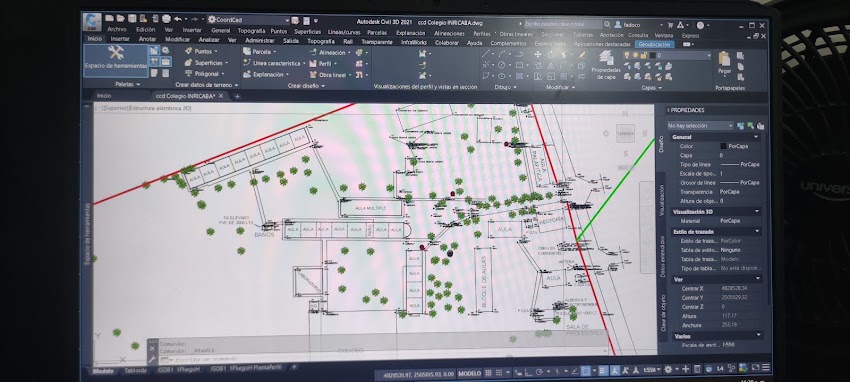This screenshot has height=382, width=850.
Task: Click the Arc tool in Dibujo panel
Action: pyautogui.click(x=502, y=54)
